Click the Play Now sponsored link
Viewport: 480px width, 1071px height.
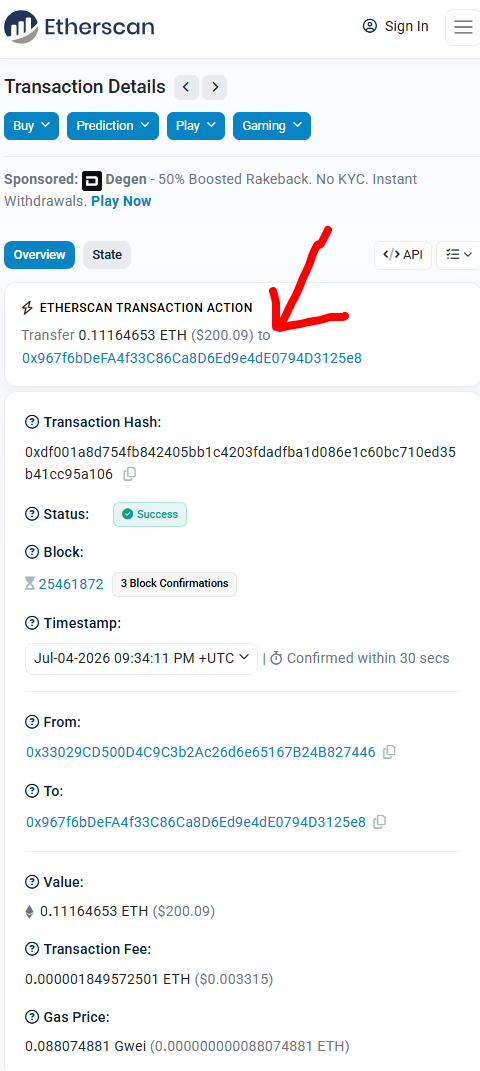[x=122, y=201]
